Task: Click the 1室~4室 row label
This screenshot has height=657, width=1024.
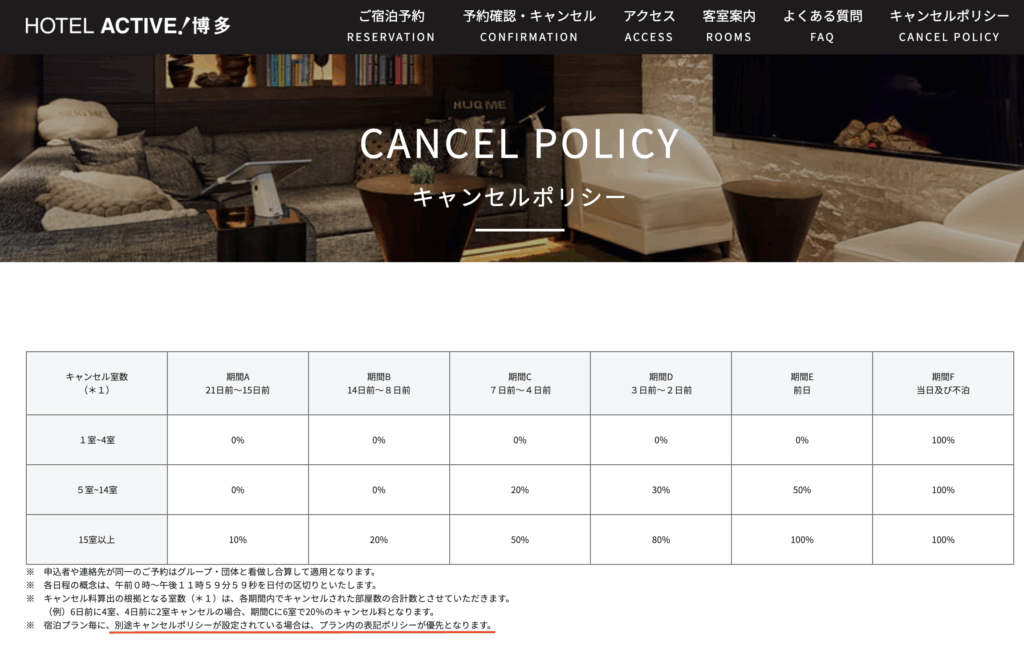Action: 96,440
